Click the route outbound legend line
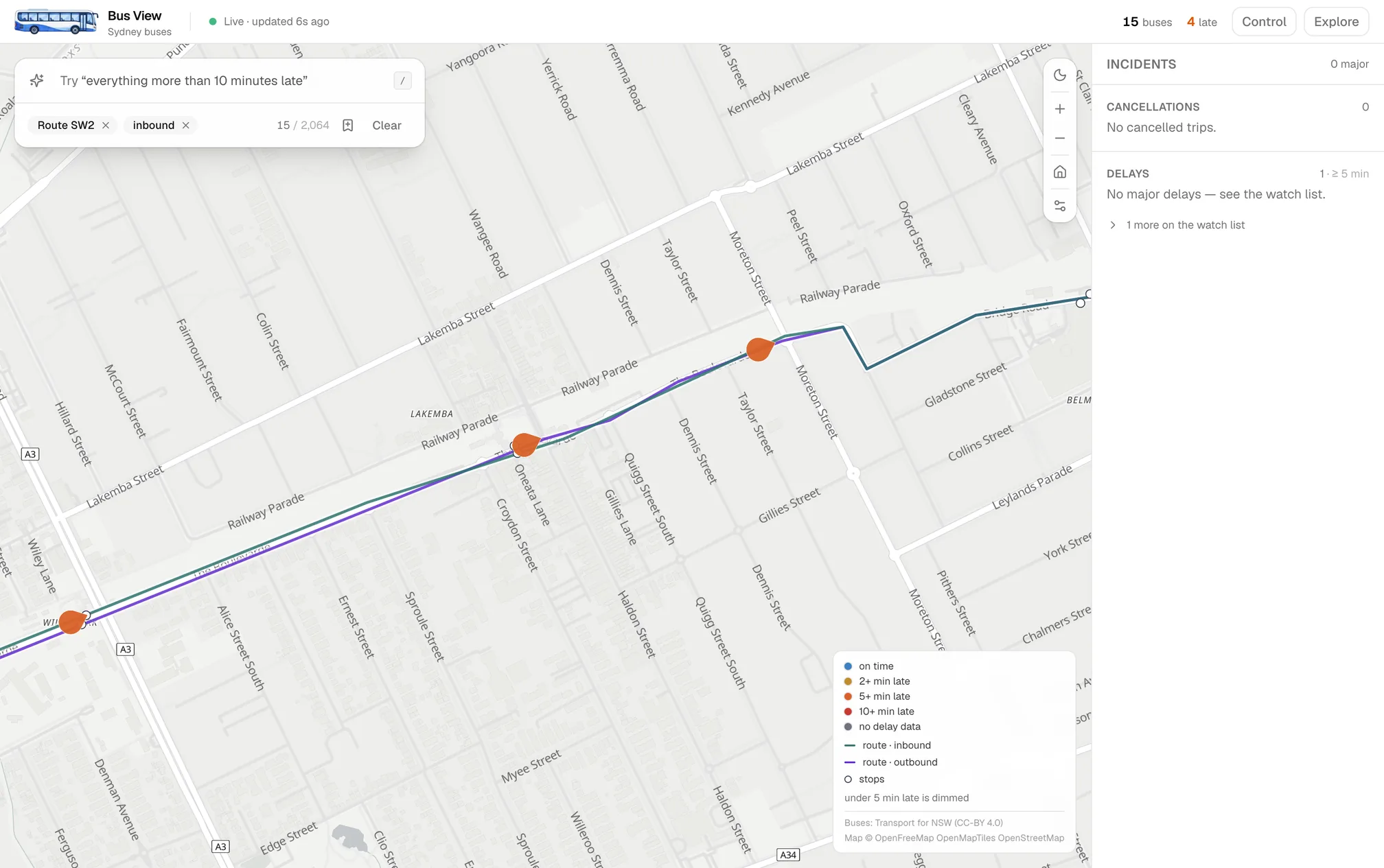This screenshot has height=868, width=1384. click(x=849, y=762)
